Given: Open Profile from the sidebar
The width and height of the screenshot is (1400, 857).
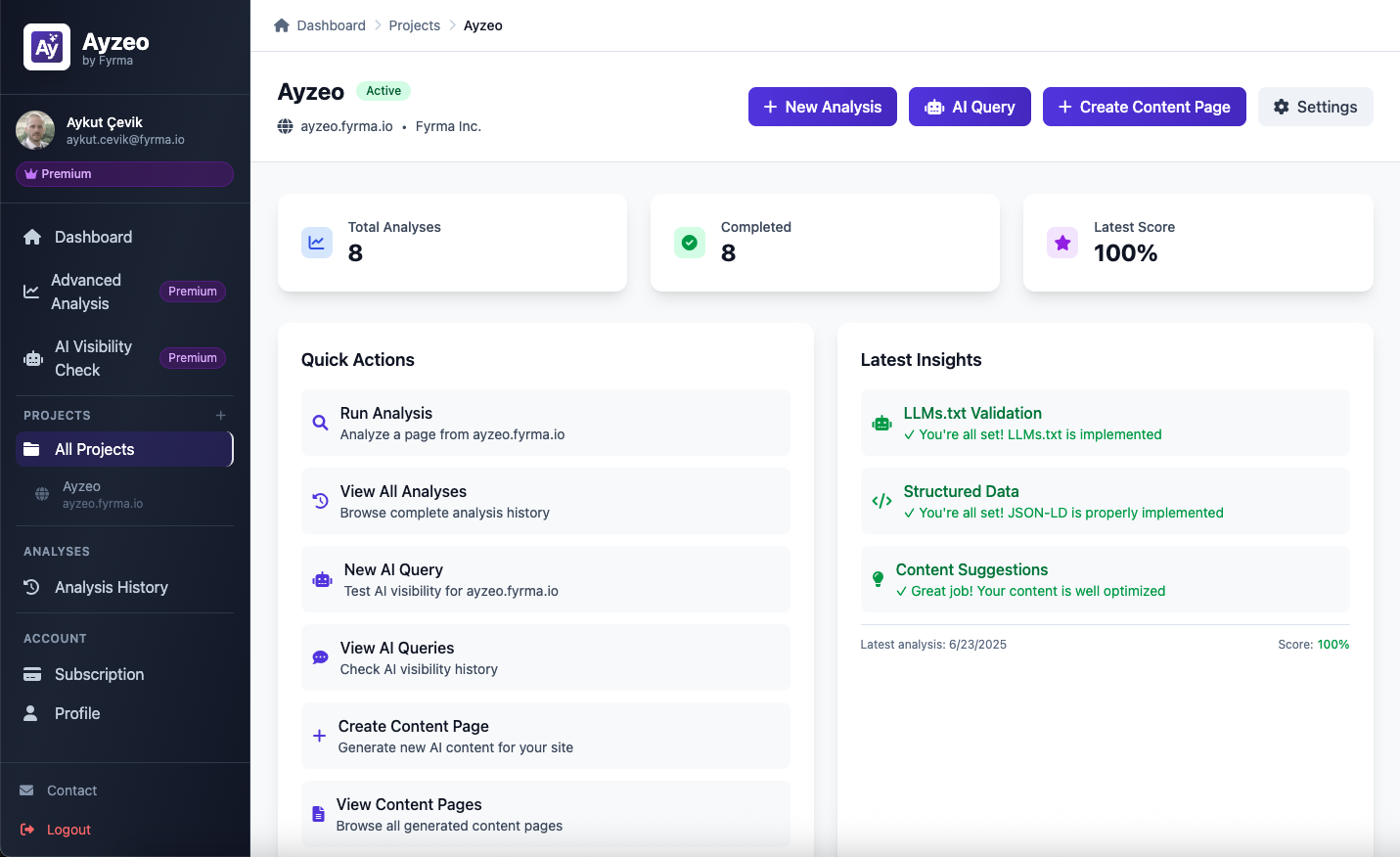Looking at the screenshot, I should [x=124, y=713].
